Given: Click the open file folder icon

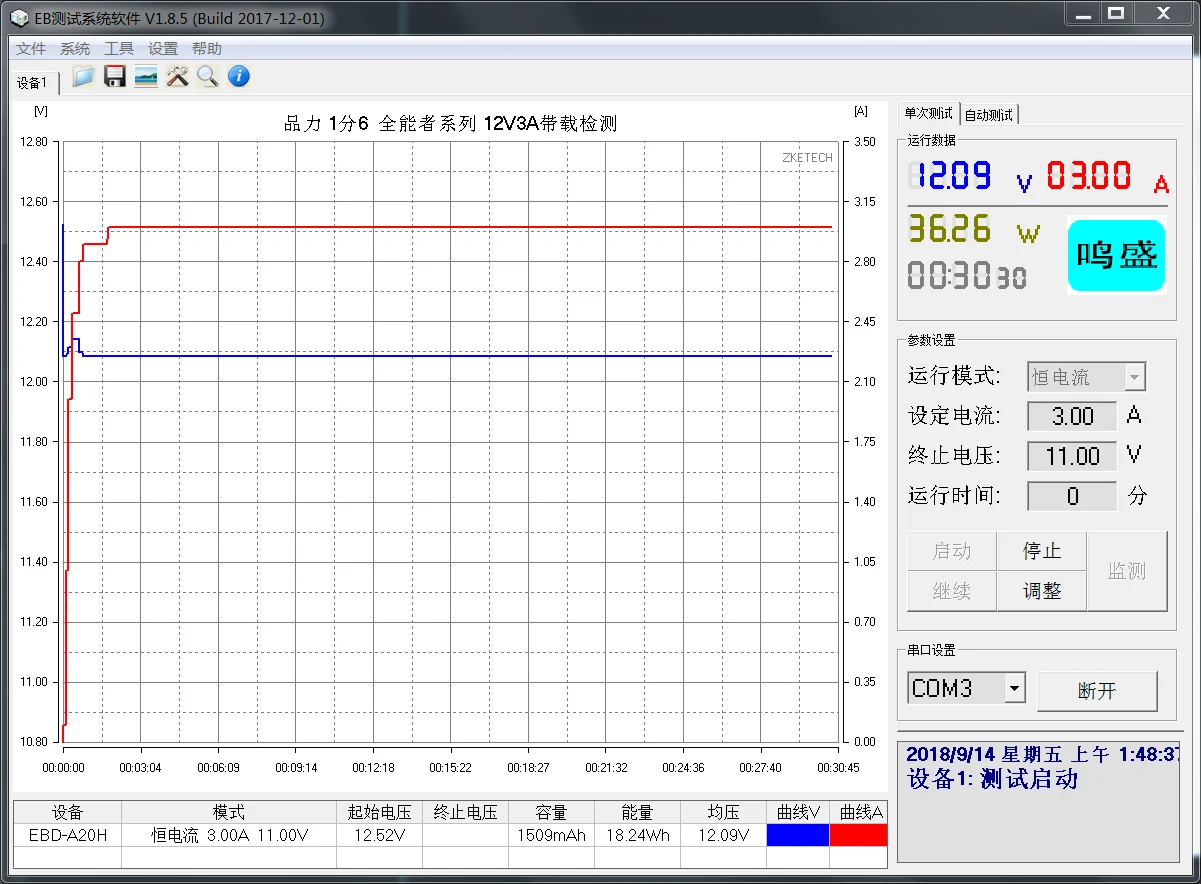Looking at the screenshot, I should pos(84,77).
